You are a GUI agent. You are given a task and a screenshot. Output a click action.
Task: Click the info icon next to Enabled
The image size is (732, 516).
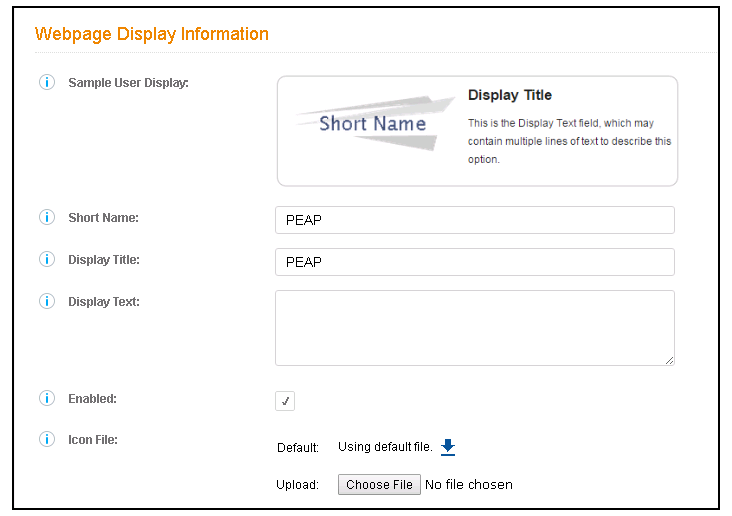(x=47, y=398)
